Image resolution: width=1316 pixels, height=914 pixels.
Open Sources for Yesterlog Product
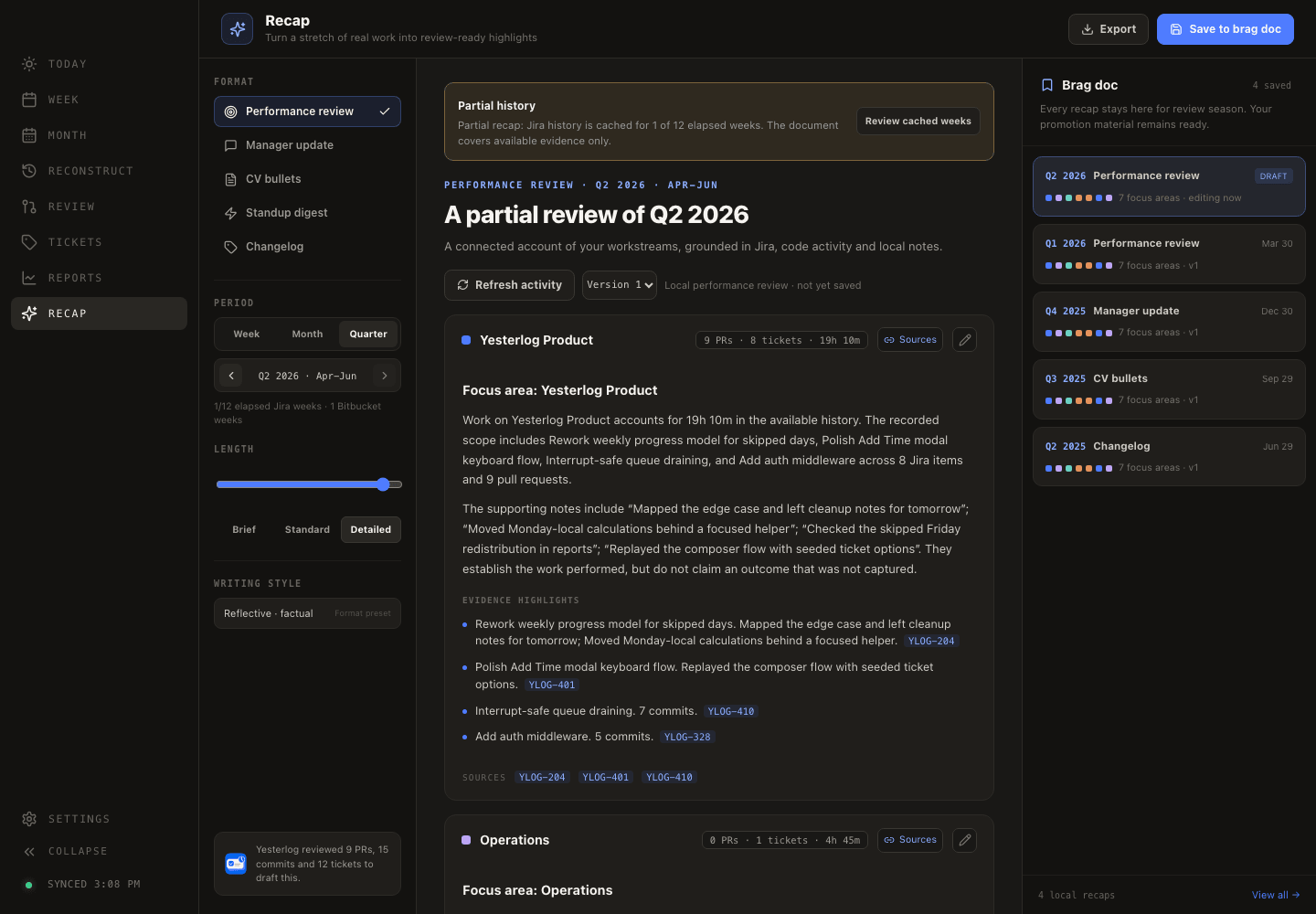[x=910, y=340]
